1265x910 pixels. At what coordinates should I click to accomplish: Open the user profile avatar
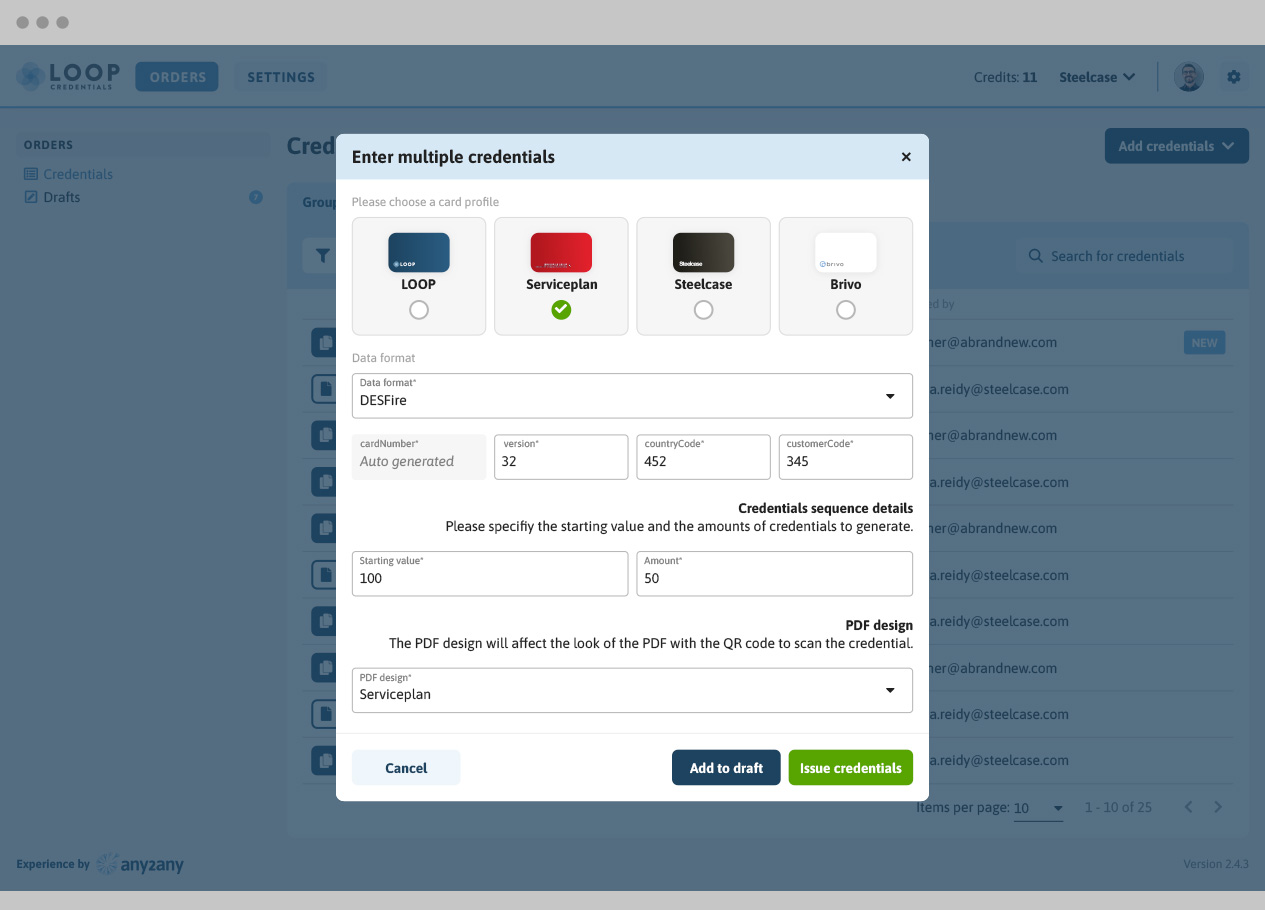[x=1188, y=77]
